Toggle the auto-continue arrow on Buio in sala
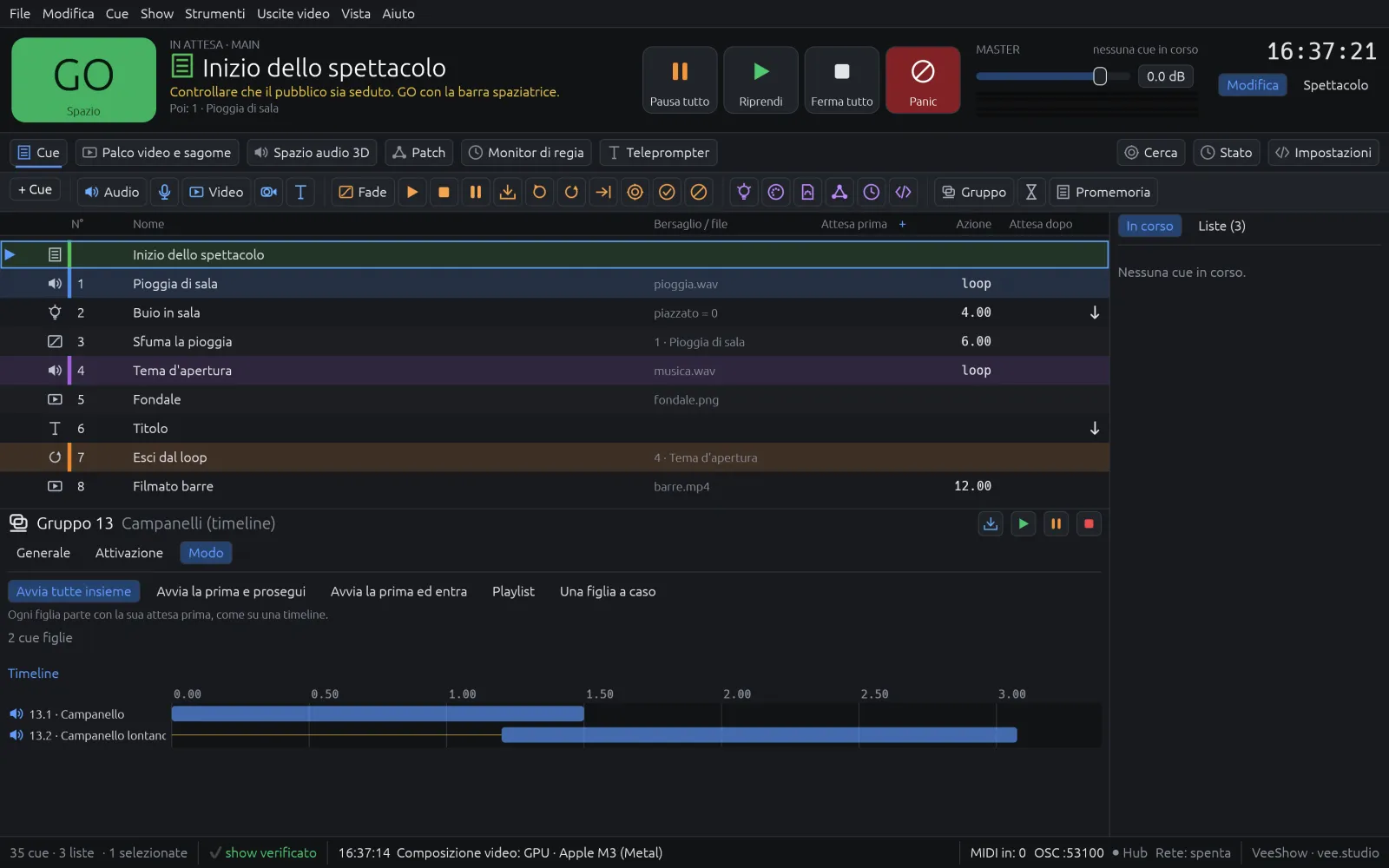1389x868 pixels. [x=1095, y=312]
